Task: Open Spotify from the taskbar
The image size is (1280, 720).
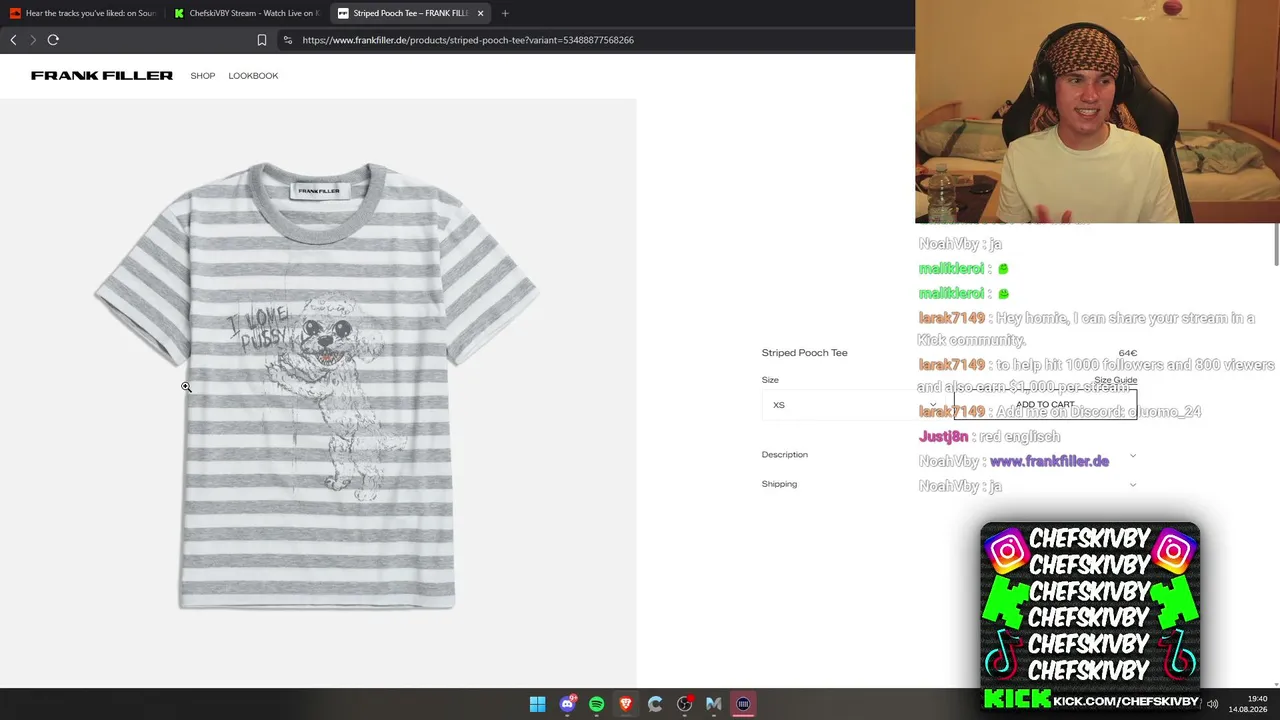Action: pos(597,704)
